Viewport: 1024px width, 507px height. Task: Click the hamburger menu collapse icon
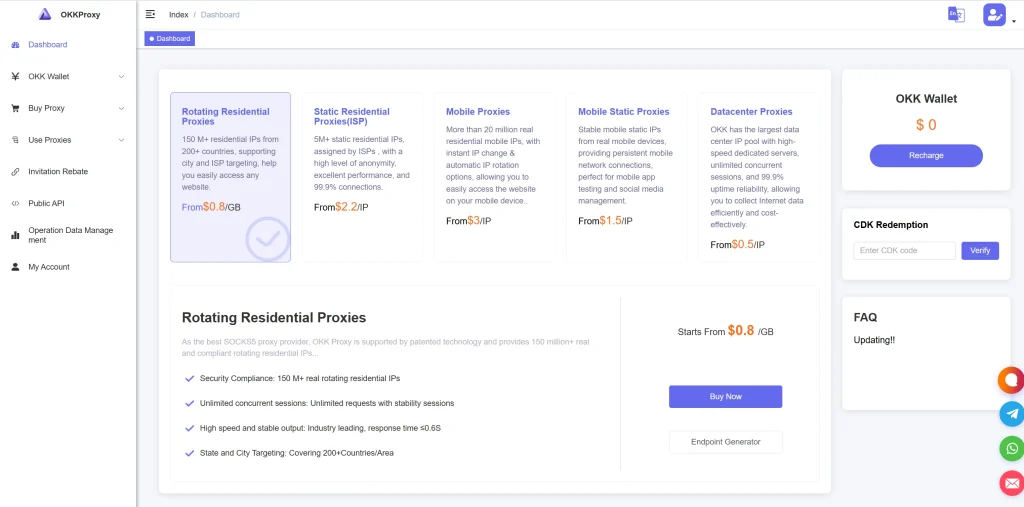tap(150, 14)
